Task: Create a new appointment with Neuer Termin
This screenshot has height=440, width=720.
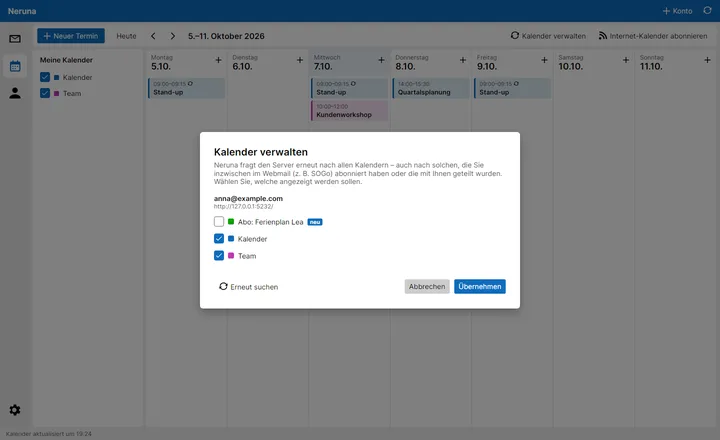Action: click(71, 36)
